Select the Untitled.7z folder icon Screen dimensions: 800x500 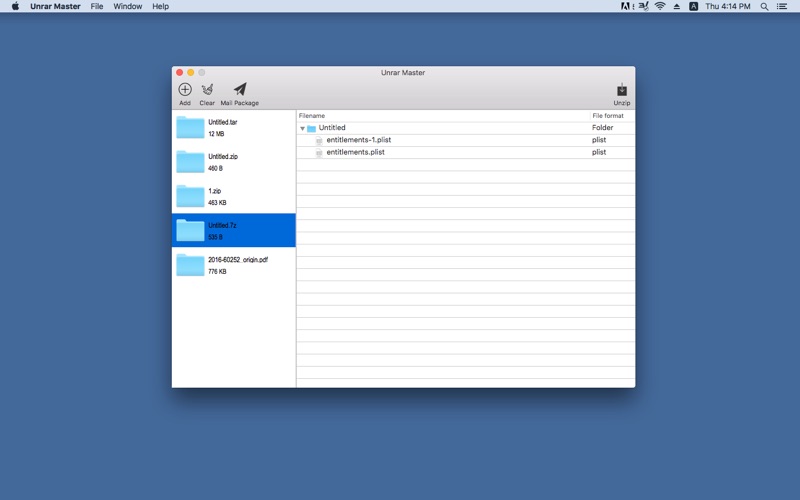190,231
